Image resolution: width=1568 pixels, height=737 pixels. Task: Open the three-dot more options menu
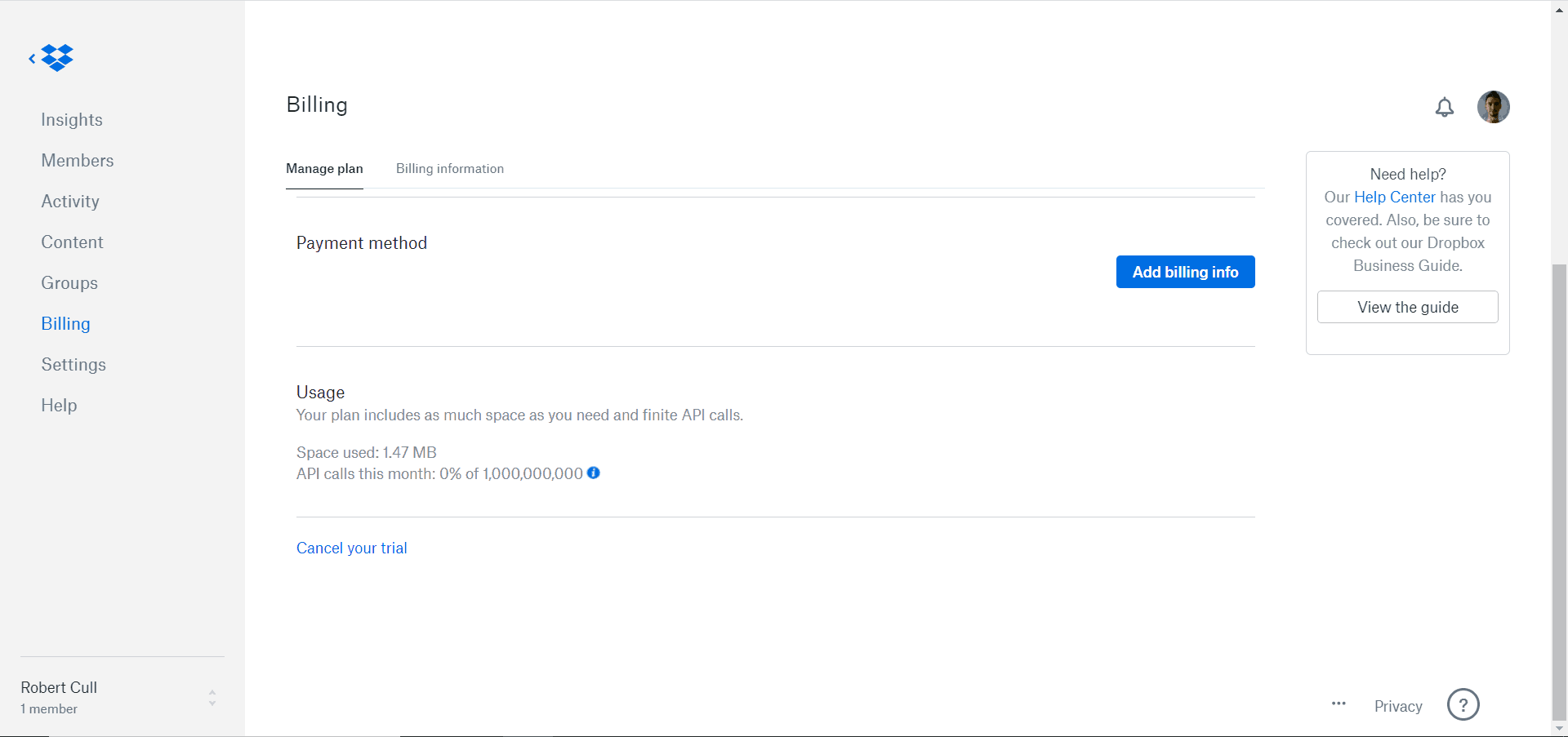1339,704
